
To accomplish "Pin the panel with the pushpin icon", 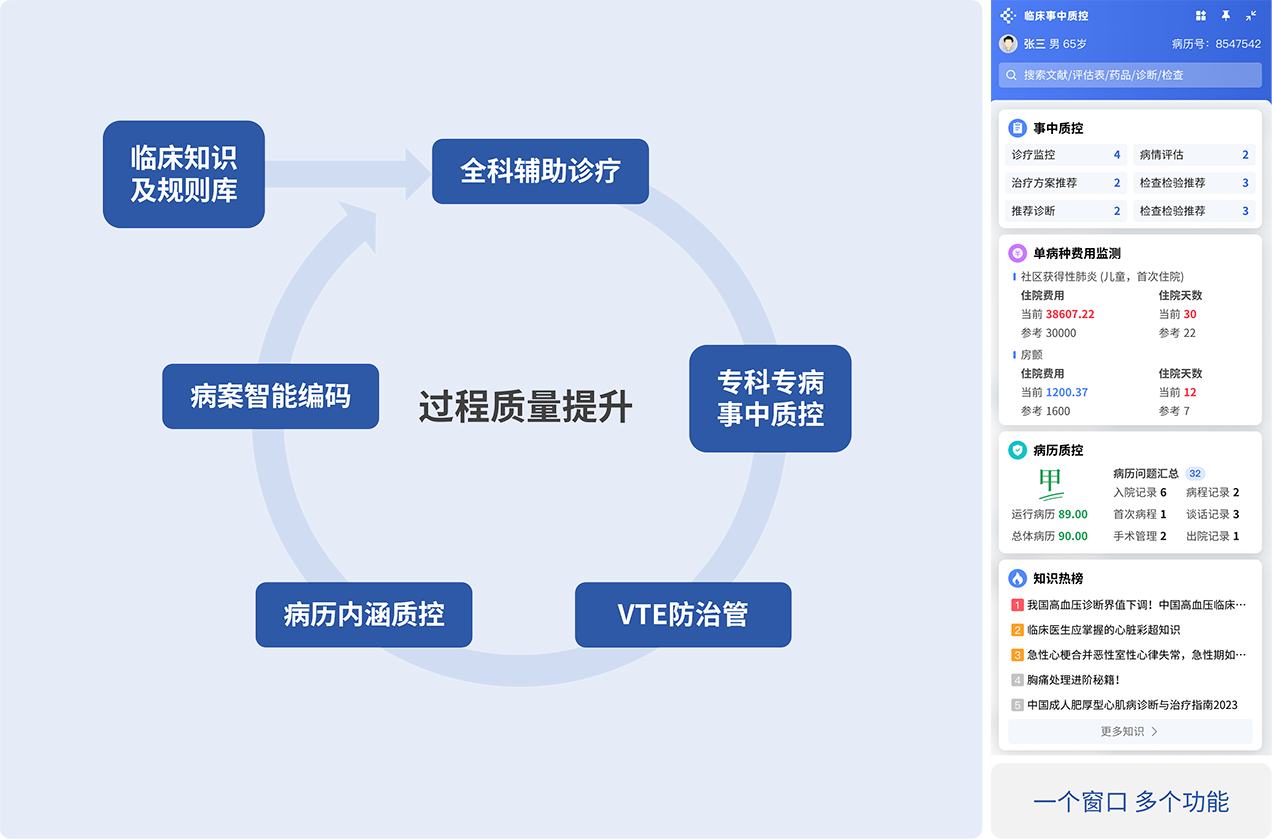I will coord(1226,16).
